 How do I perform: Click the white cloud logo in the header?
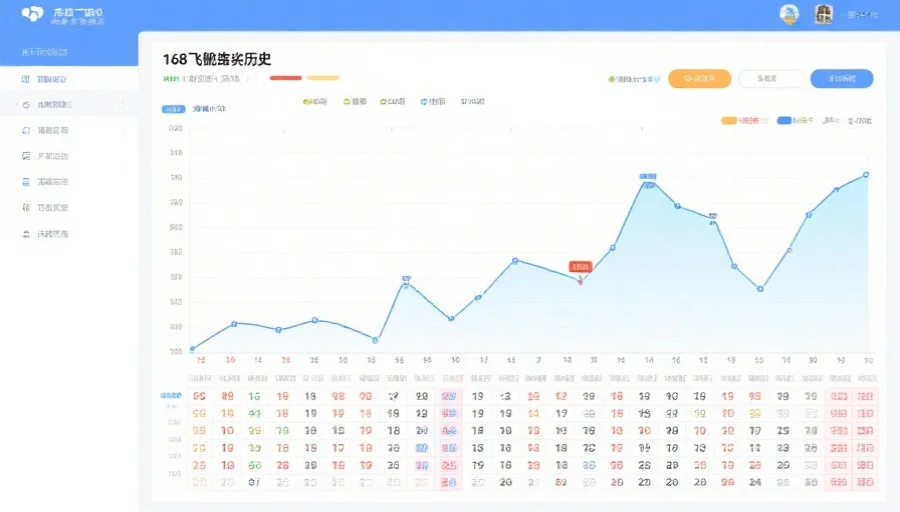[x=32, y=13]
